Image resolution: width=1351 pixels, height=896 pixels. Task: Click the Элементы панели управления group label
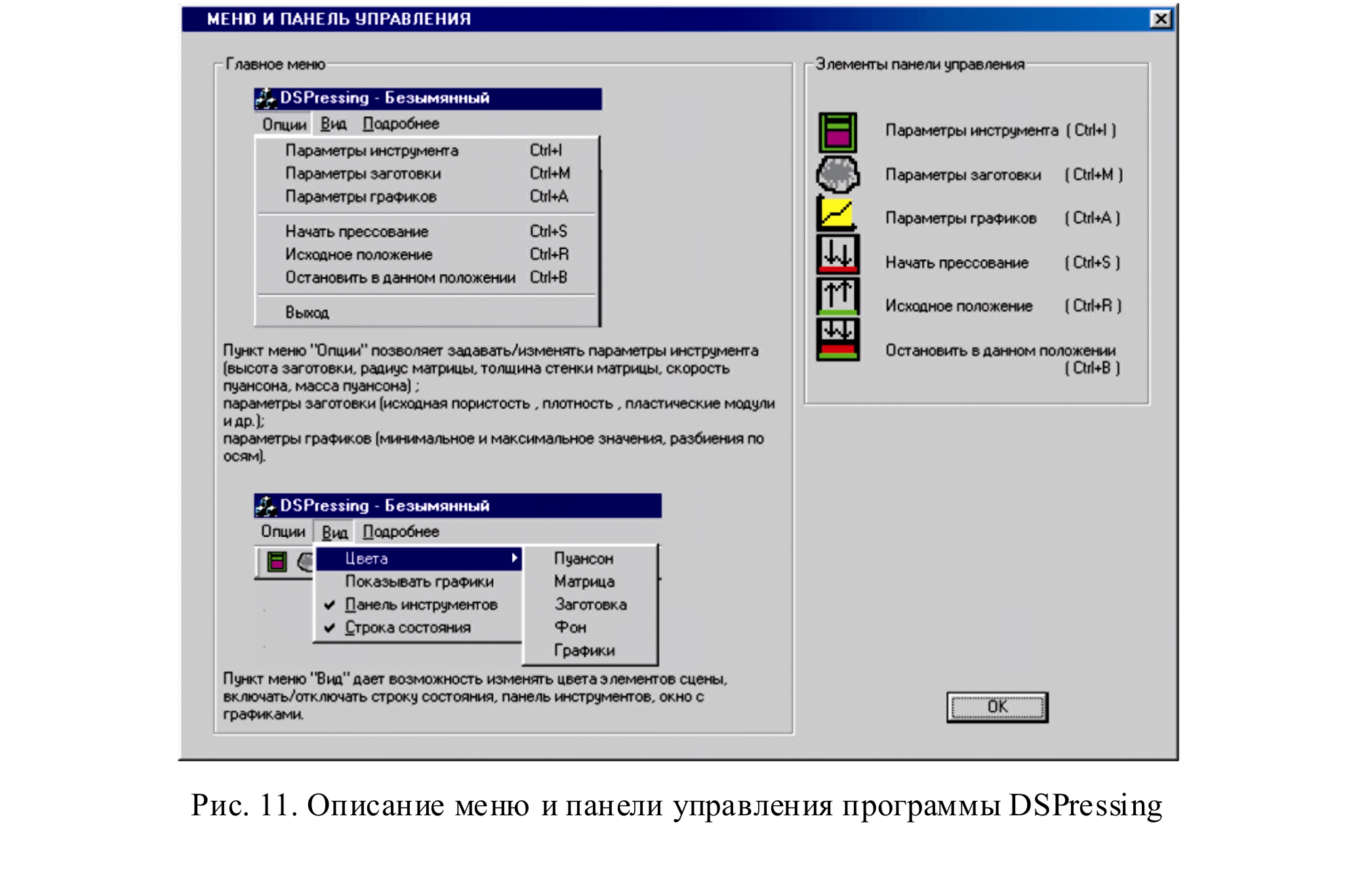pos(919,64)
